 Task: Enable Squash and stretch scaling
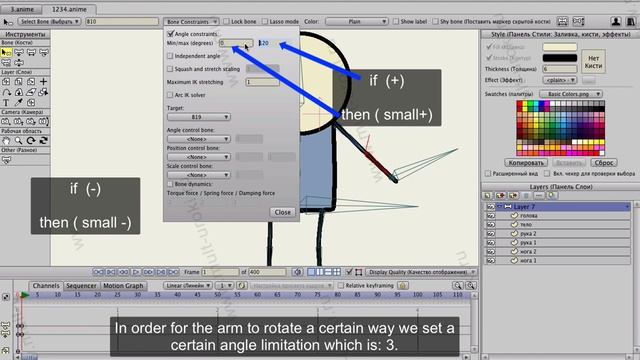tap(170, 69)
